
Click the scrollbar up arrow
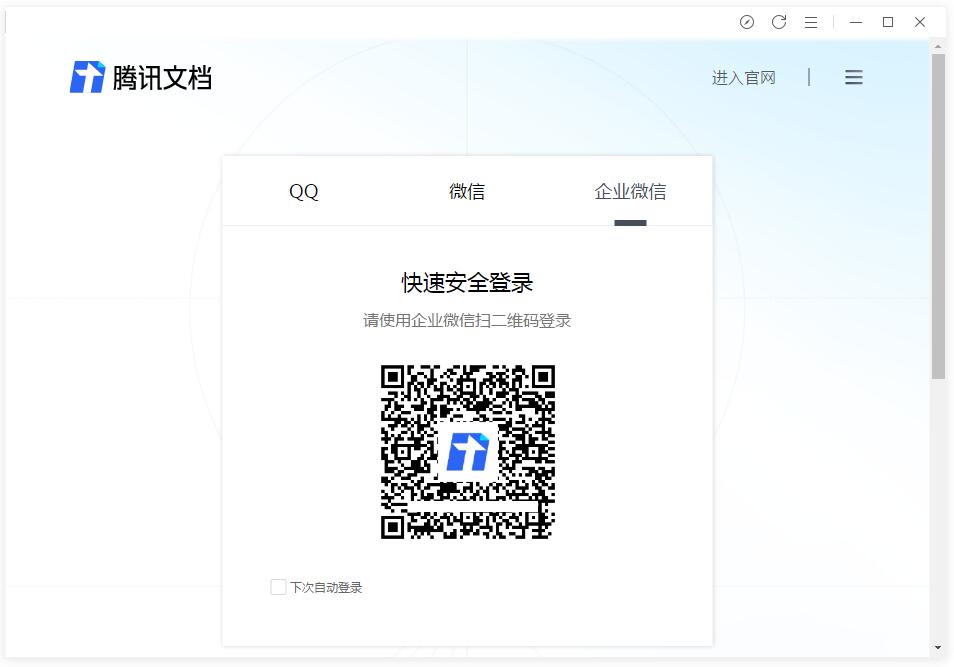pyautogui.click(x=938, y=46)
